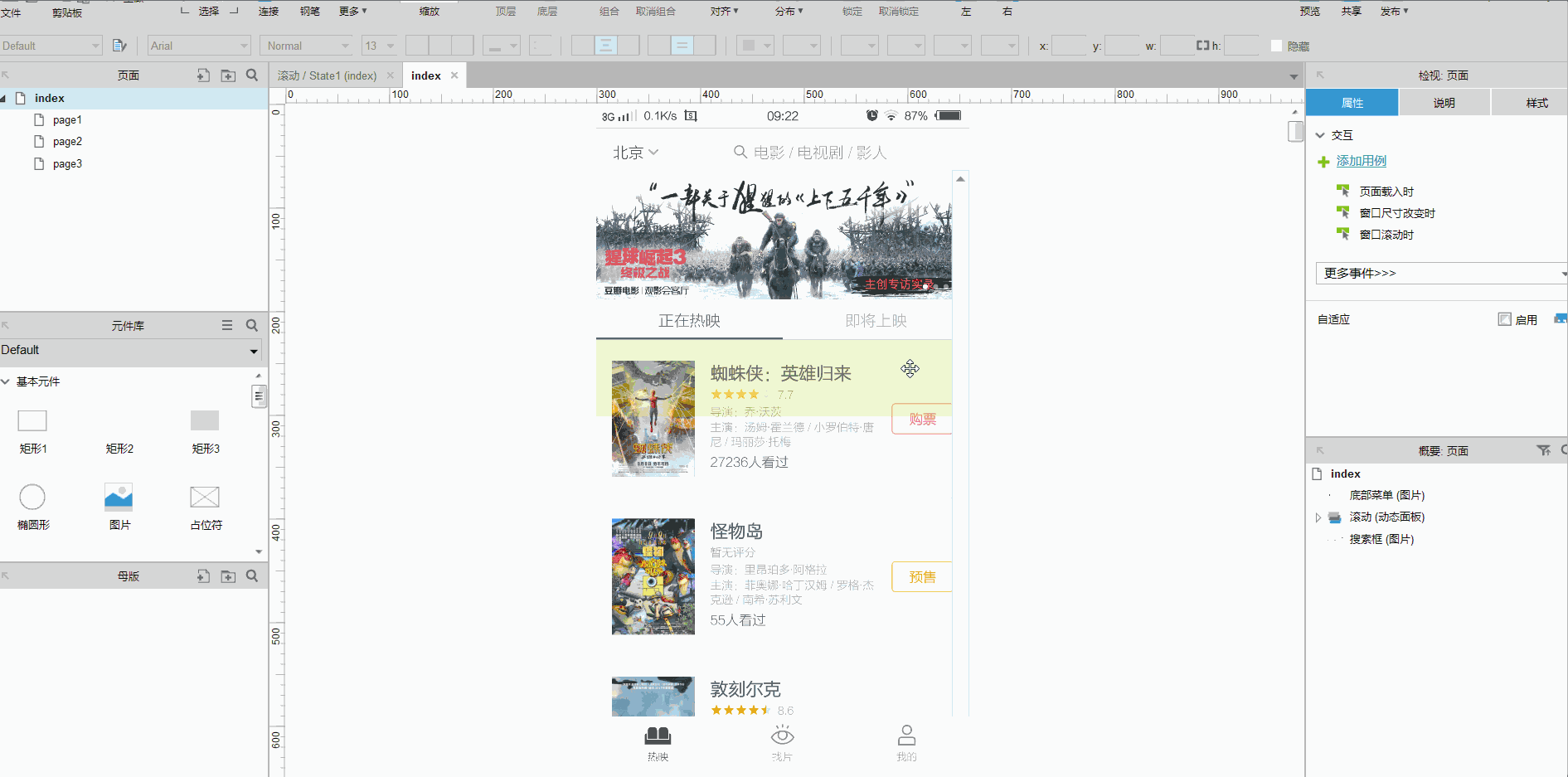
Task: Click the outline filter icon
Action: 1543,450
